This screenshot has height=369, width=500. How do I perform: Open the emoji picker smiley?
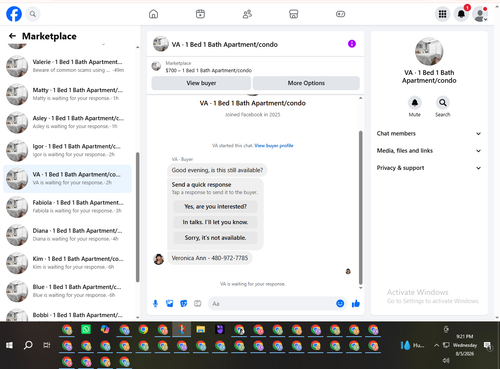[x=340, y=303]
